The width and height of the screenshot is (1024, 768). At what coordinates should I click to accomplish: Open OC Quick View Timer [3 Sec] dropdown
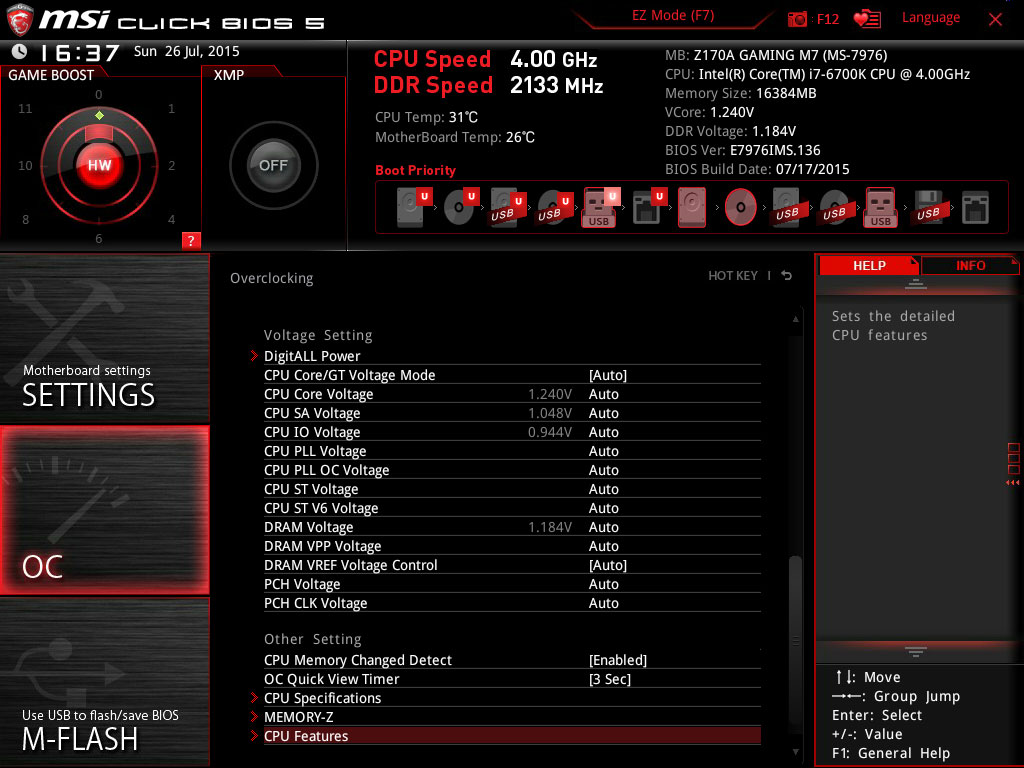pyautogui.click(x=610, y=679)
